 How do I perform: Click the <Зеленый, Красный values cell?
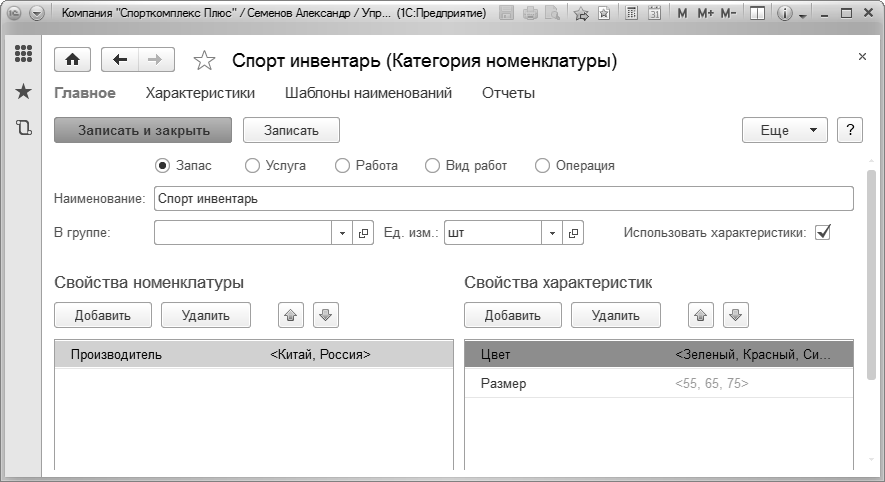click(x=753, y=354)
